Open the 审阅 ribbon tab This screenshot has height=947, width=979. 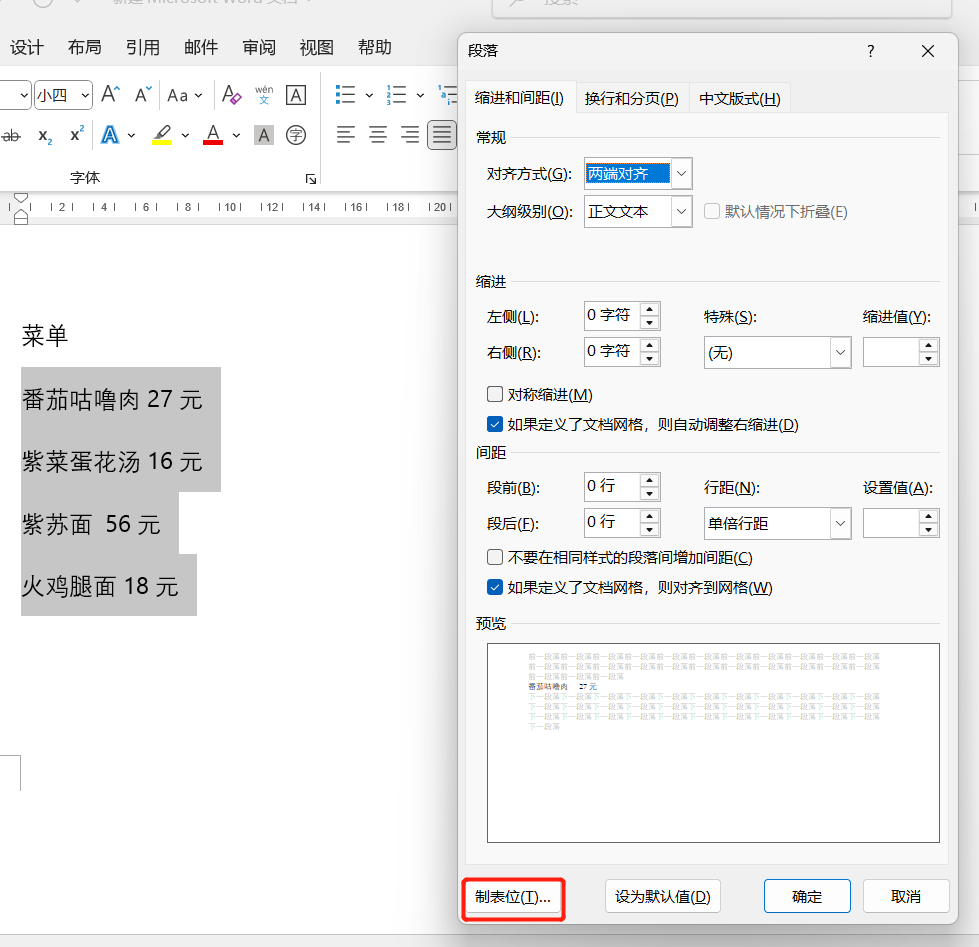click(x=259, y=47)
